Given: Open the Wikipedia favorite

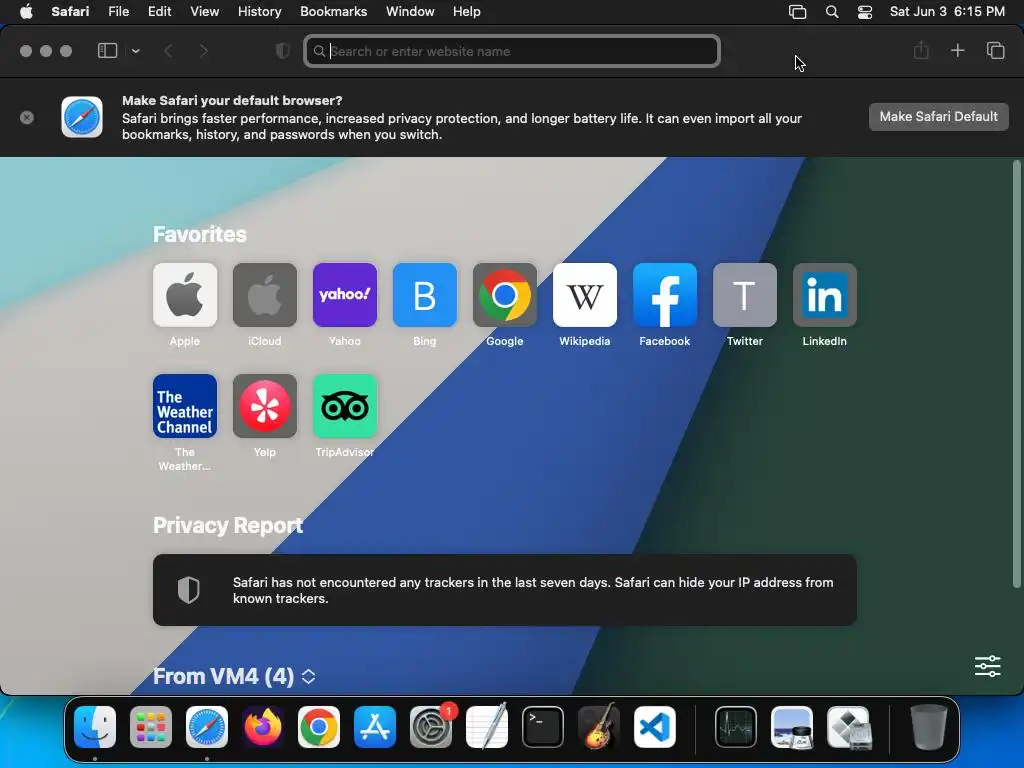Looking at the screenshot, I should coord(584,295).
